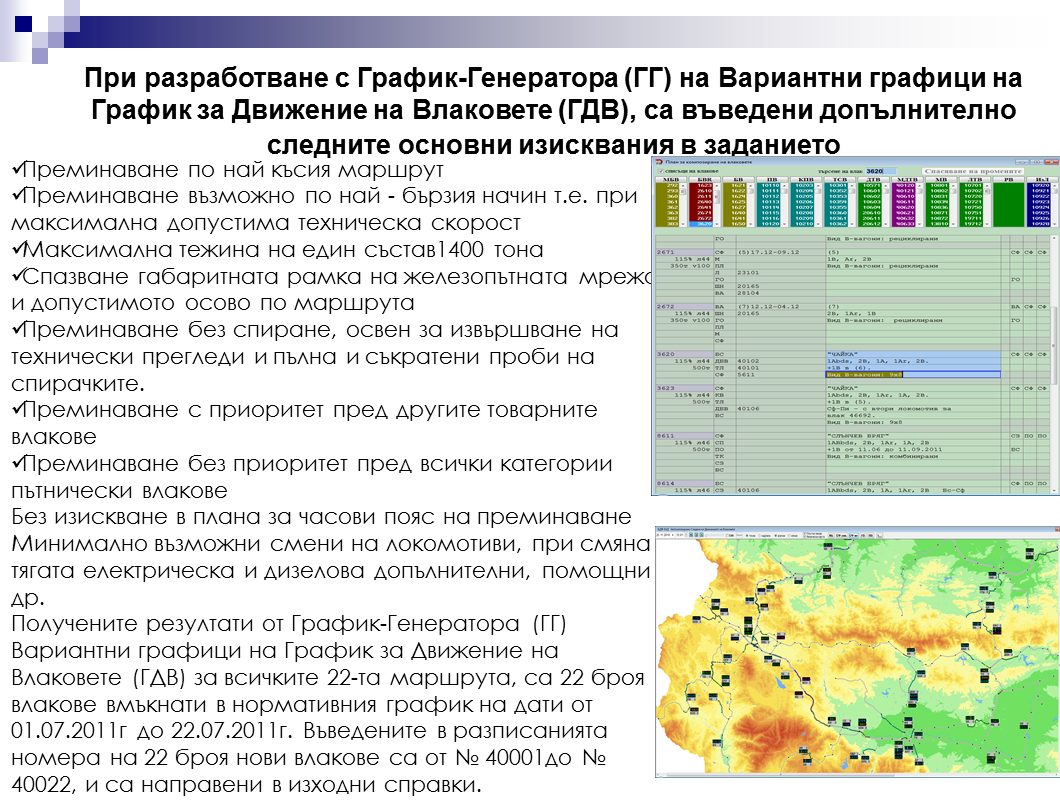Select the МВ column header button
Screen dimensions: 1060x800
(940, 180)
